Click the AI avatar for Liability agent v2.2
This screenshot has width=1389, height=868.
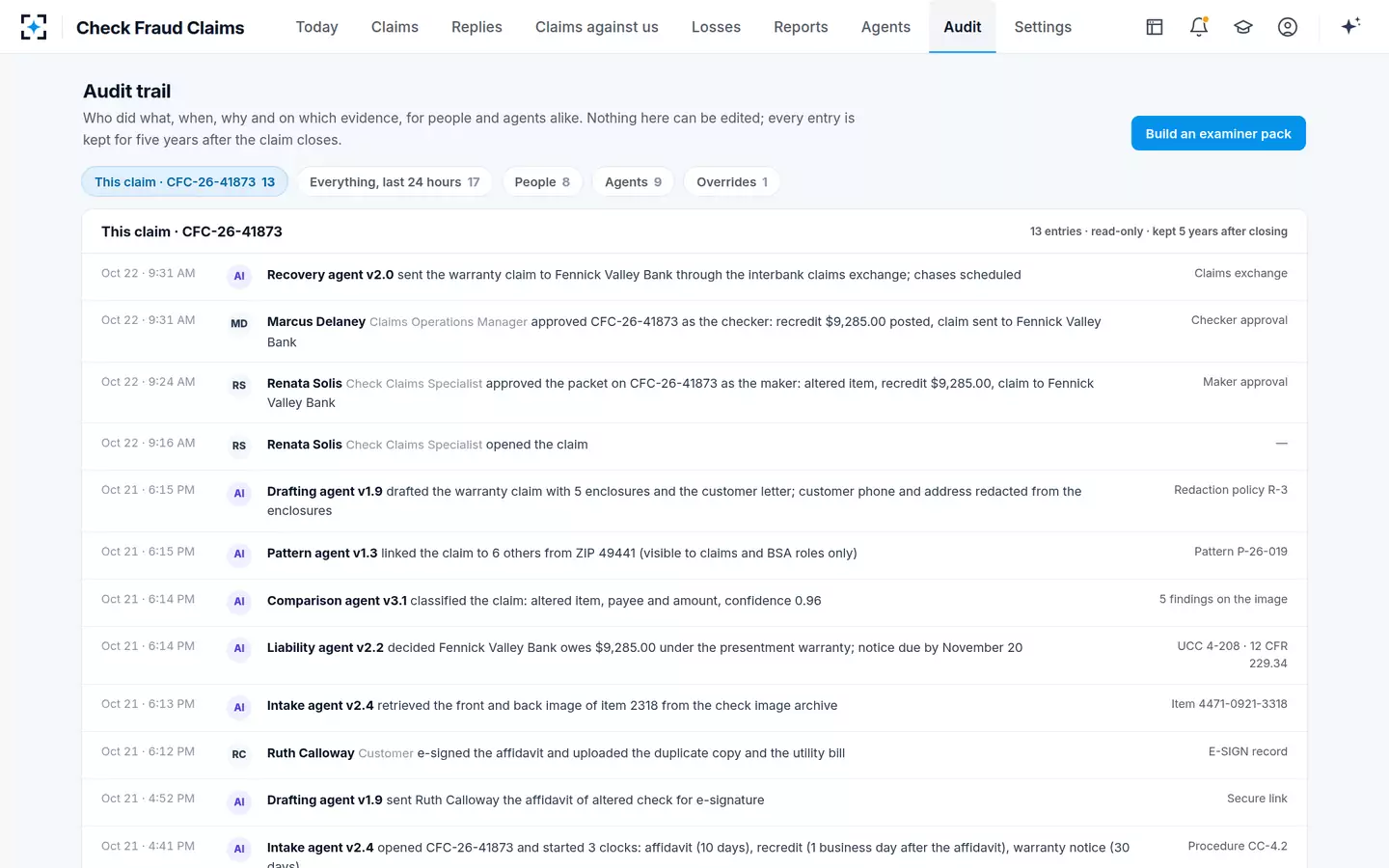[239, 649]
